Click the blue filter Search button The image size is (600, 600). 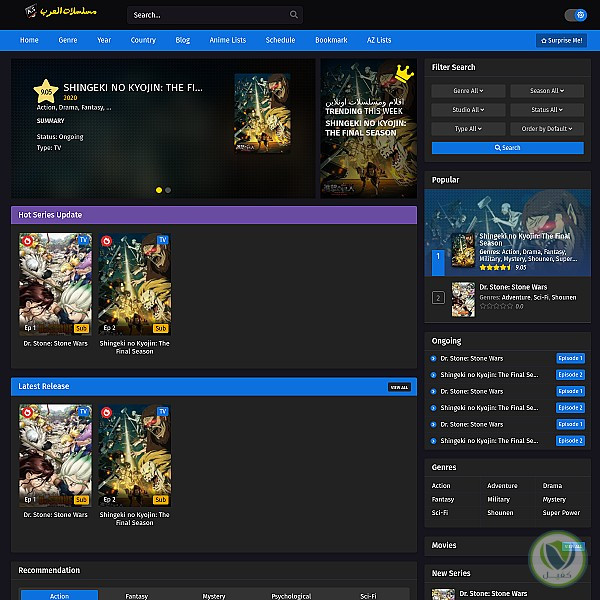(x=507, y=148)
